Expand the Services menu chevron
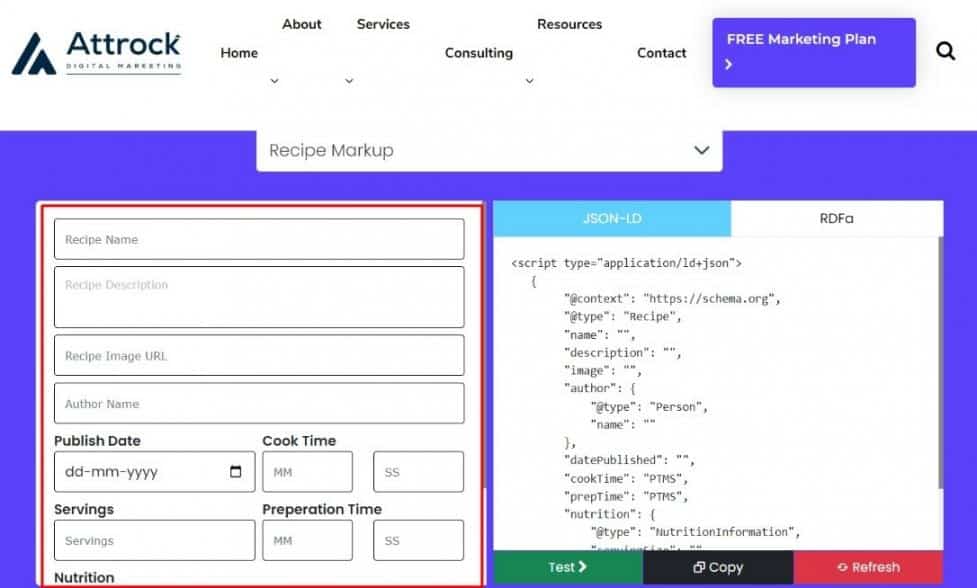Viewport: 977px width, 588px height. pyautogui.click(x=349, y=81)
